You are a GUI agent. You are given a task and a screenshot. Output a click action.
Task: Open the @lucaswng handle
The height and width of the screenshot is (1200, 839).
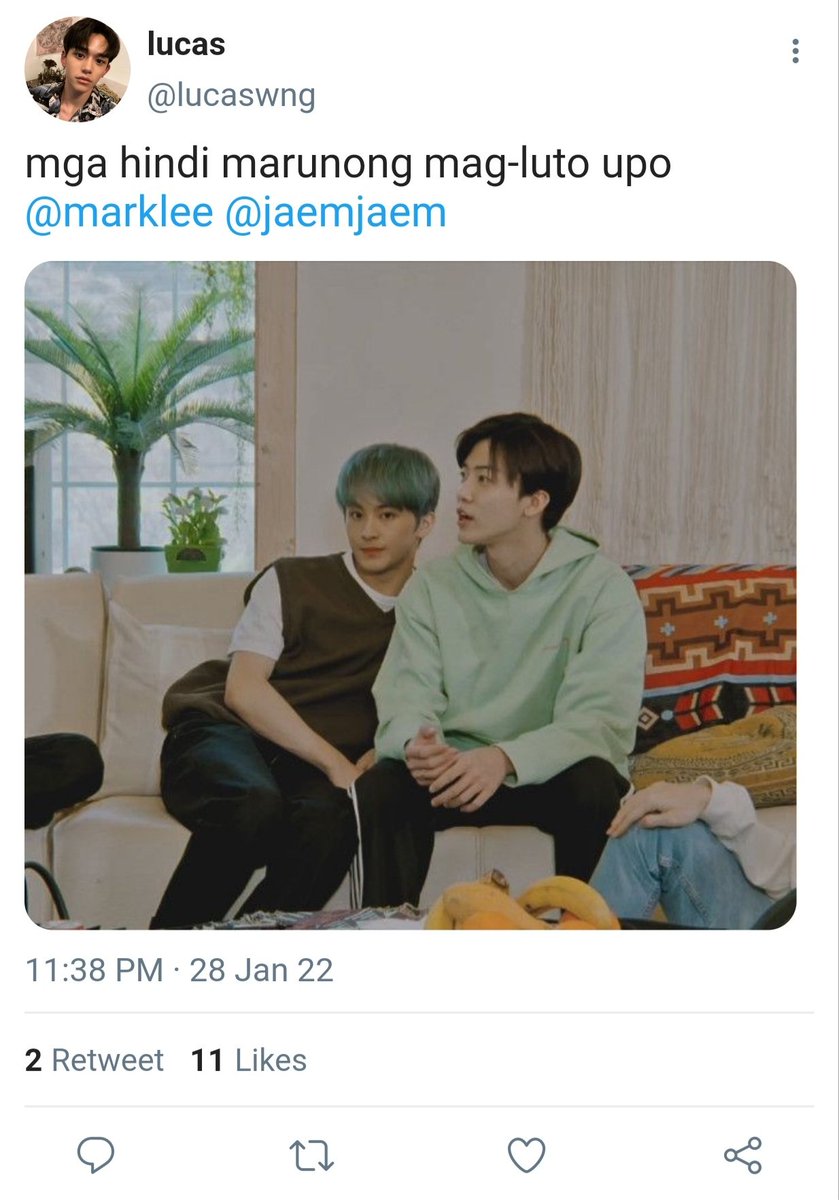[x=231, y=96]
